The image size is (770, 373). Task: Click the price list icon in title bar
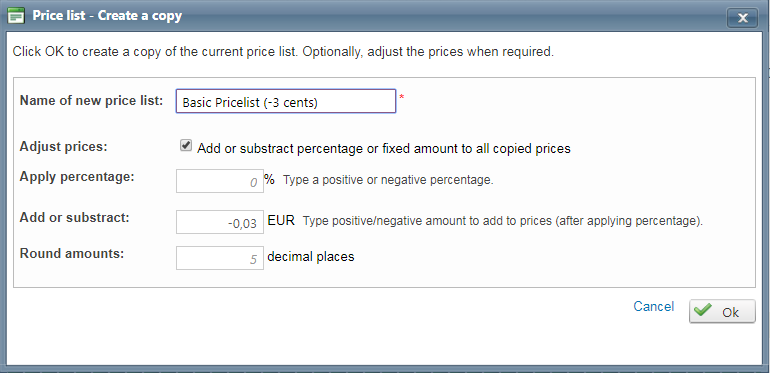point(17,16)
